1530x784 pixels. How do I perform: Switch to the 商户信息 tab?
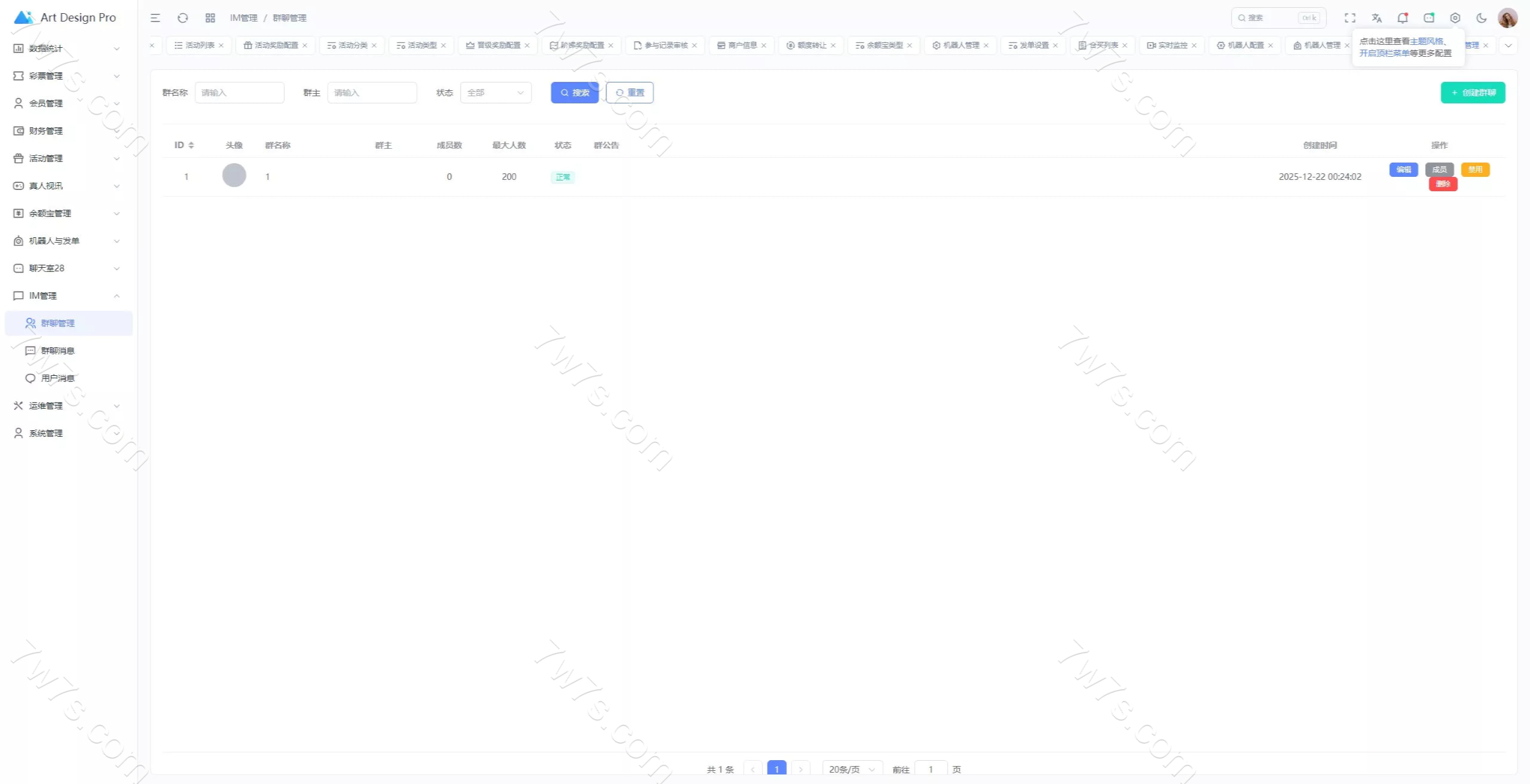(742, 45)
